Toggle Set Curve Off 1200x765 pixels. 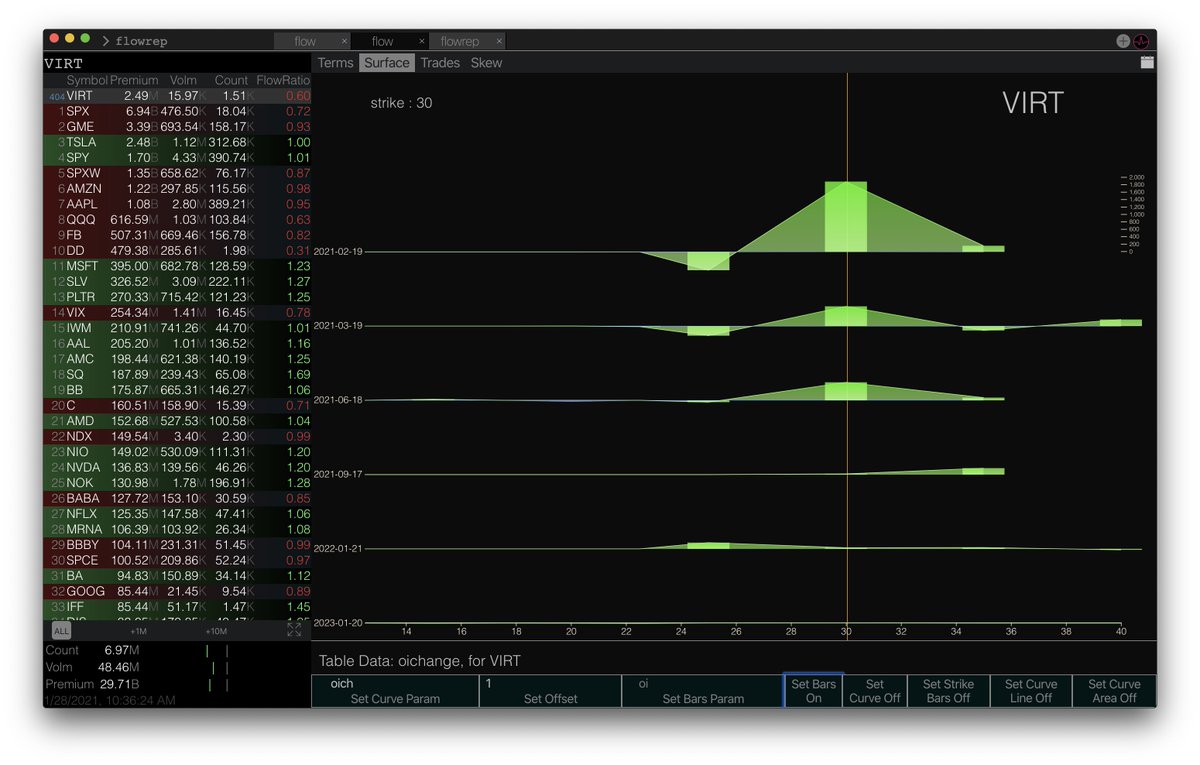[x=875, y=691]
